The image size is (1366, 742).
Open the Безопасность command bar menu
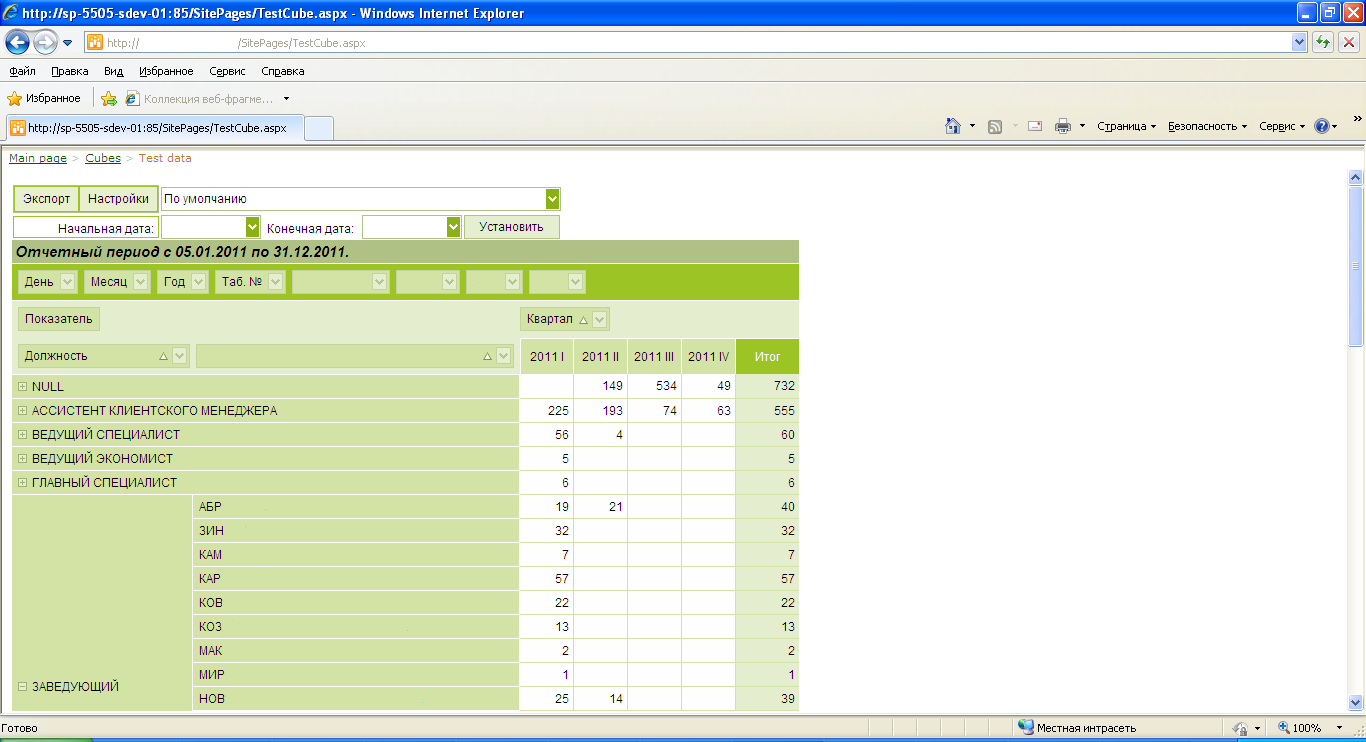coord(1208,126)
